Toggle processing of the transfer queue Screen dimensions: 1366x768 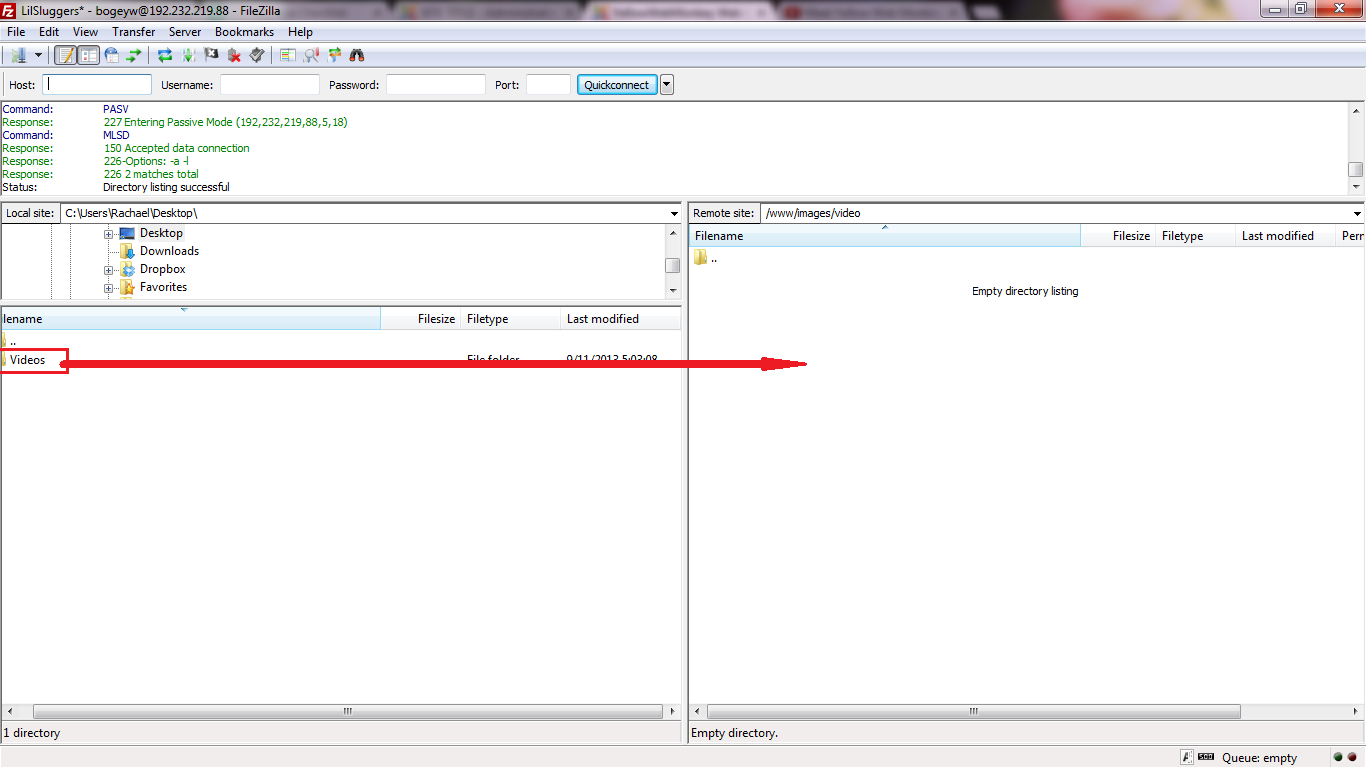tap(188, 56)
